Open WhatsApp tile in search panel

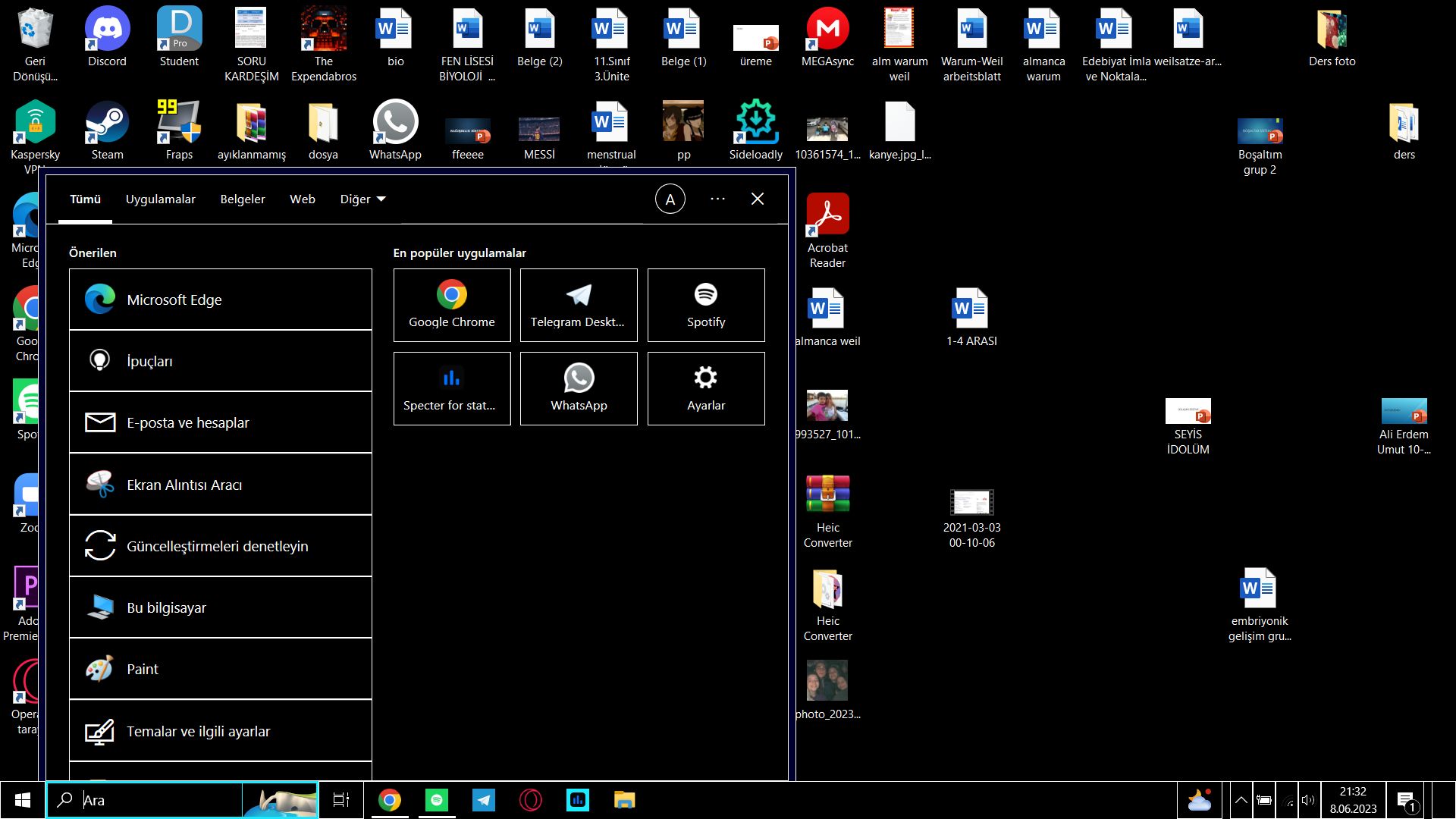(579, 388)
